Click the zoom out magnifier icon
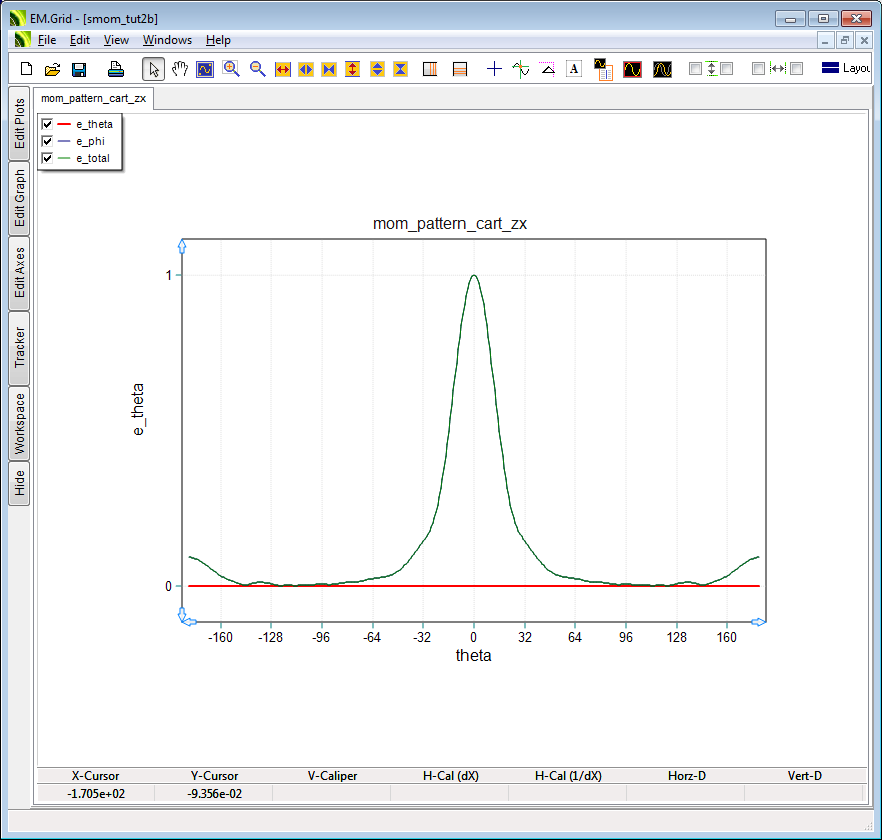This screenshot has width=882, height=840. [257, 69]
